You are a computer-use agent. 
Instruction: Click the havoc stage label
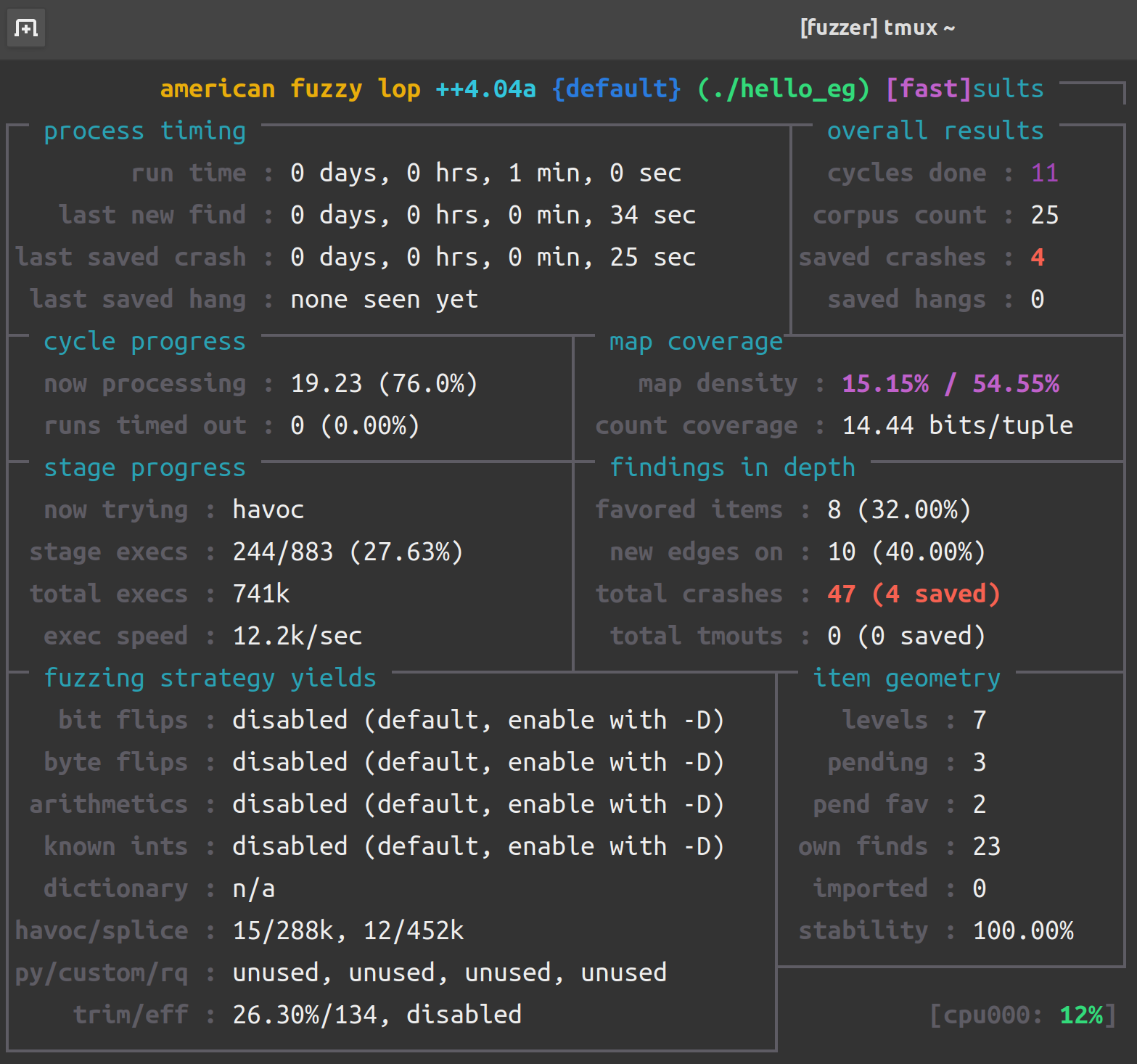click(x=268, y=509)
